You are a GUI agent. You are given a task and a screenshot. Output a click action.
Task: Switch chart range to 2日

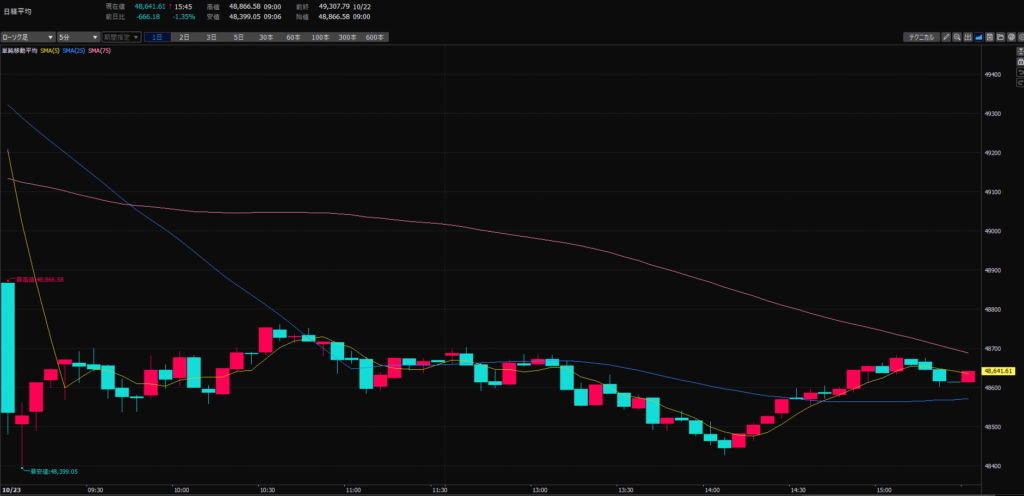pos(184,37)
